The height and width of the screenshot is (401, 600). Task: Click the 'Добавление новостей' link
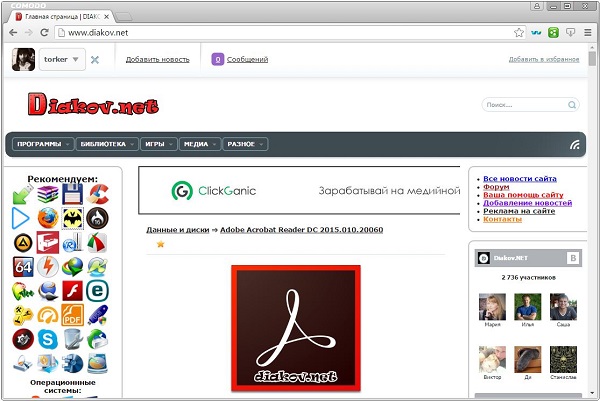click(527, 203)
